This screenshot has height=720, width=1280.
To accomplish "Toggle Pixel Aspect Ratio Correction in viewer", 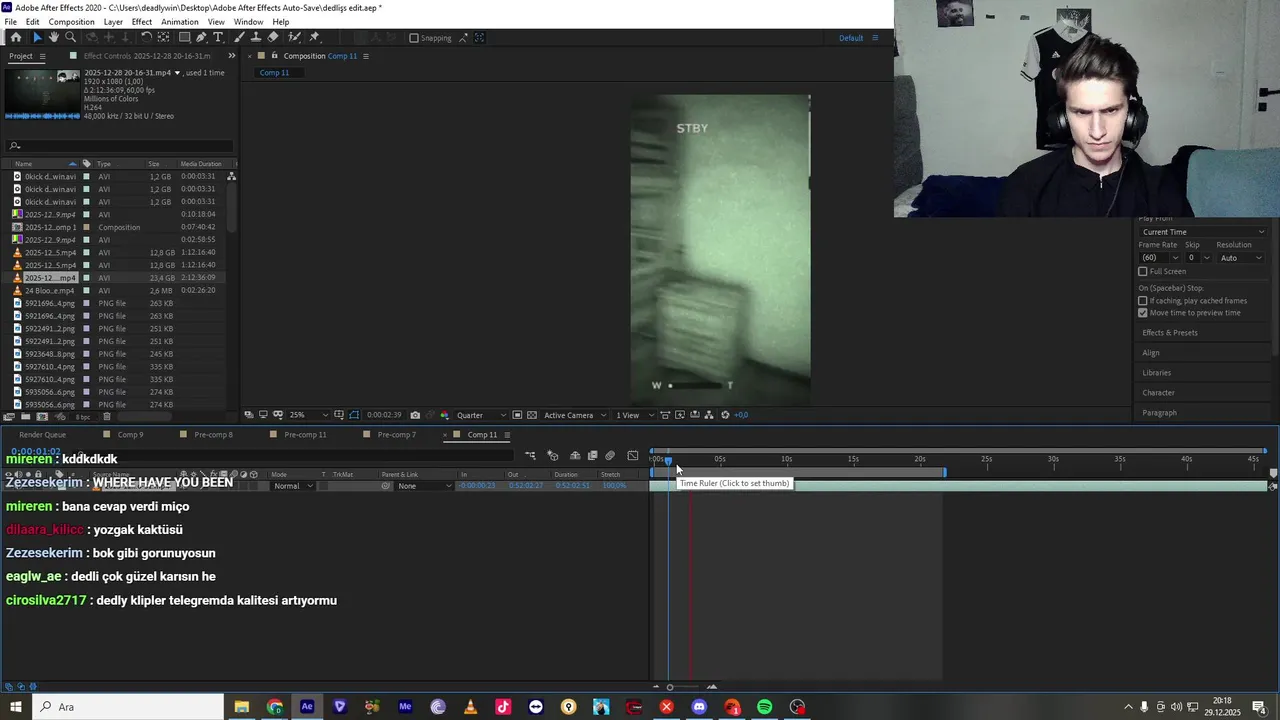I will pyautogui.click(x=665, y=415).
